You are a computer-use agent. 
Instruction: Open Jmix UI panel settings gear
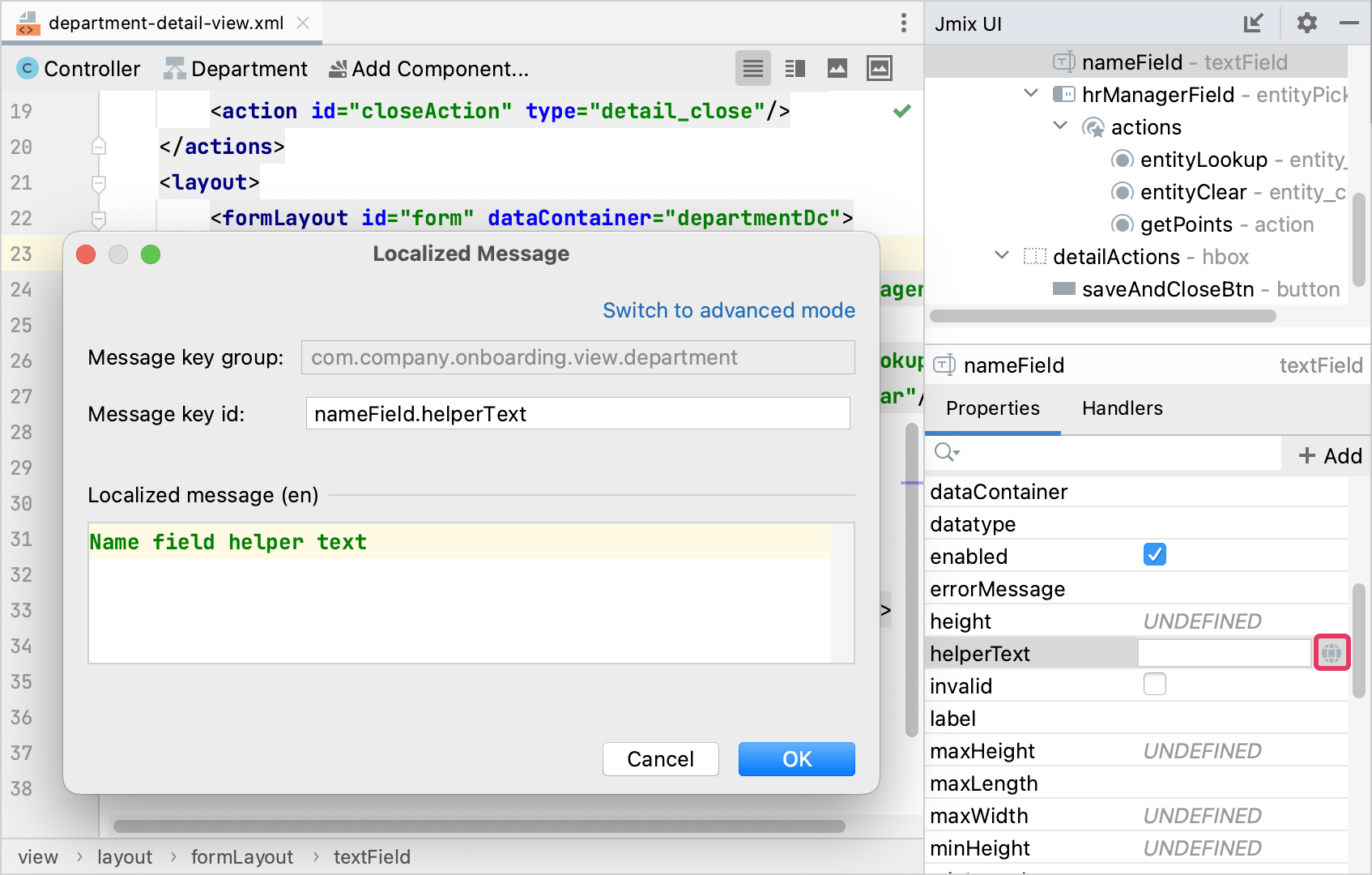click(x=1307, y=23)
